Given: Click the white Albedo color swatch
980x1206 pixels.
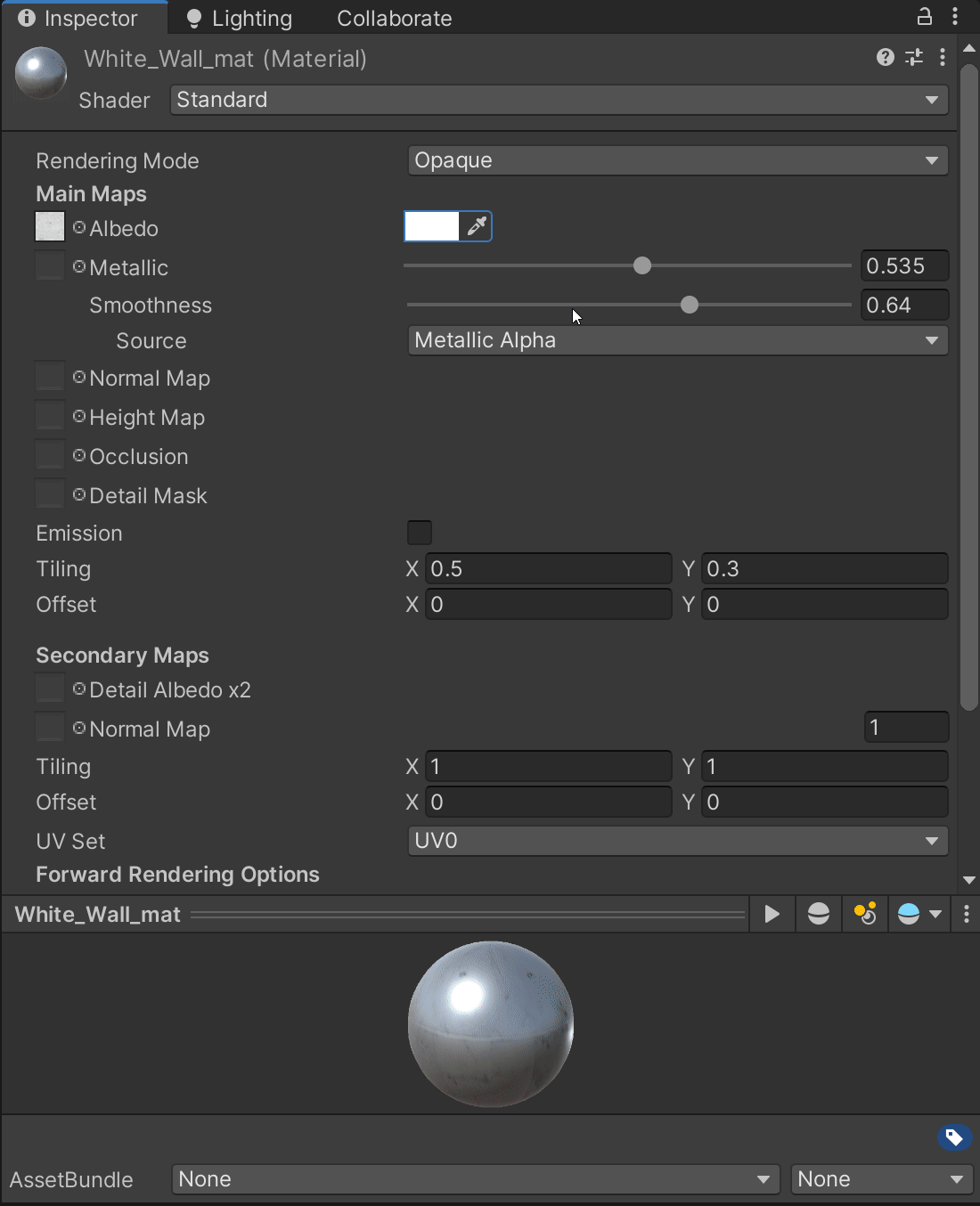Looking at the screenshot, I should (x=431, y=226).
